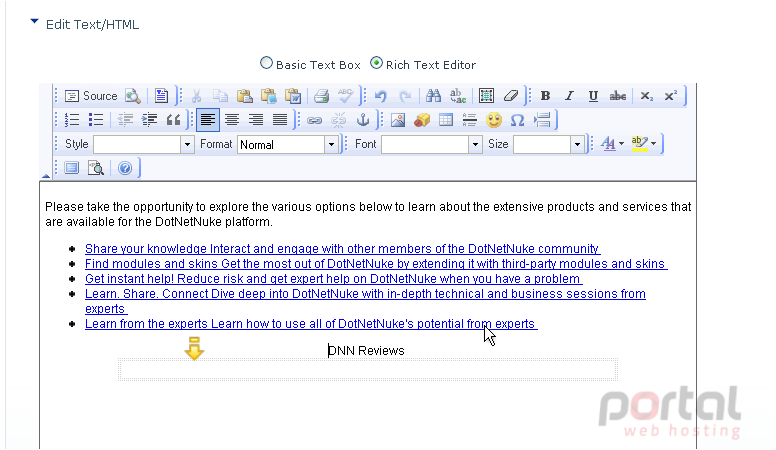The image size is (776, 450).
Task: Click the Special Character omega icon
Action: 518,120
